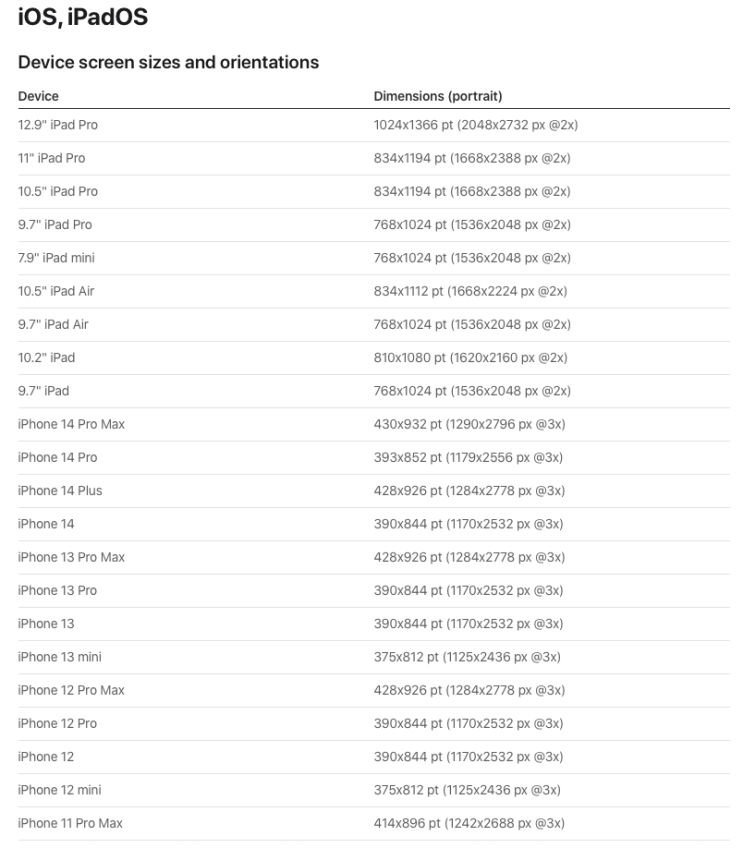Click the iPhone 14 Pro device name
The image size is (743, 848).
57,457
